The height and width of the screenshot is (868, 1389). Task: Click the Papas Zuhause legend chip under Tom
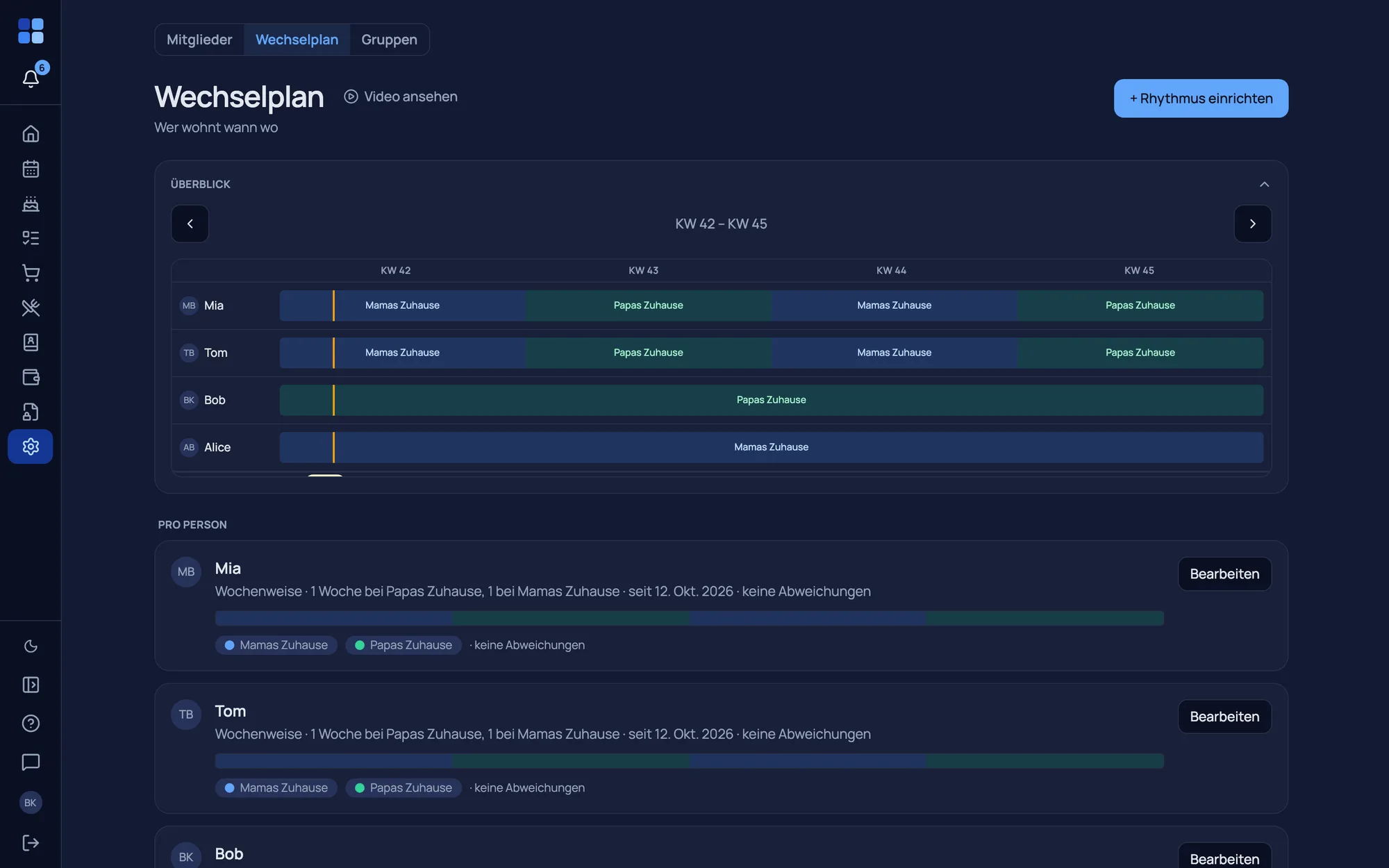click(x=404, y=787)
